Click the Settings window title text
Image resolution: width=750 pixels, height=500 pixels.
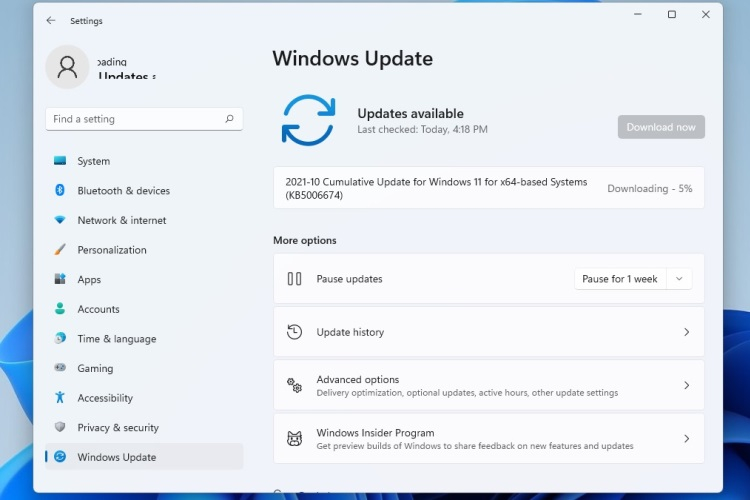tap(86, 21)
